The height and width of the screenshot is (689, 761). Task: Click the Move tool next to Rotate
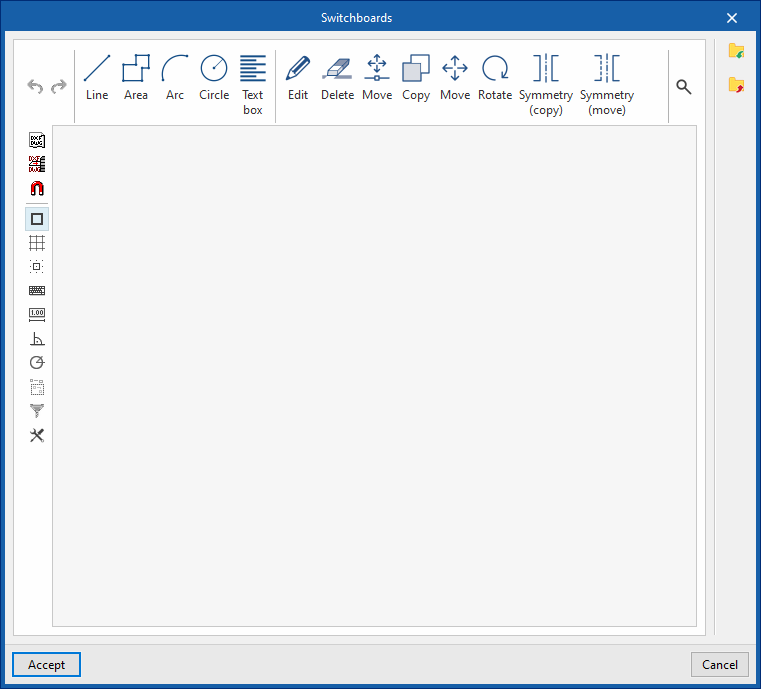tap(455, 78)
